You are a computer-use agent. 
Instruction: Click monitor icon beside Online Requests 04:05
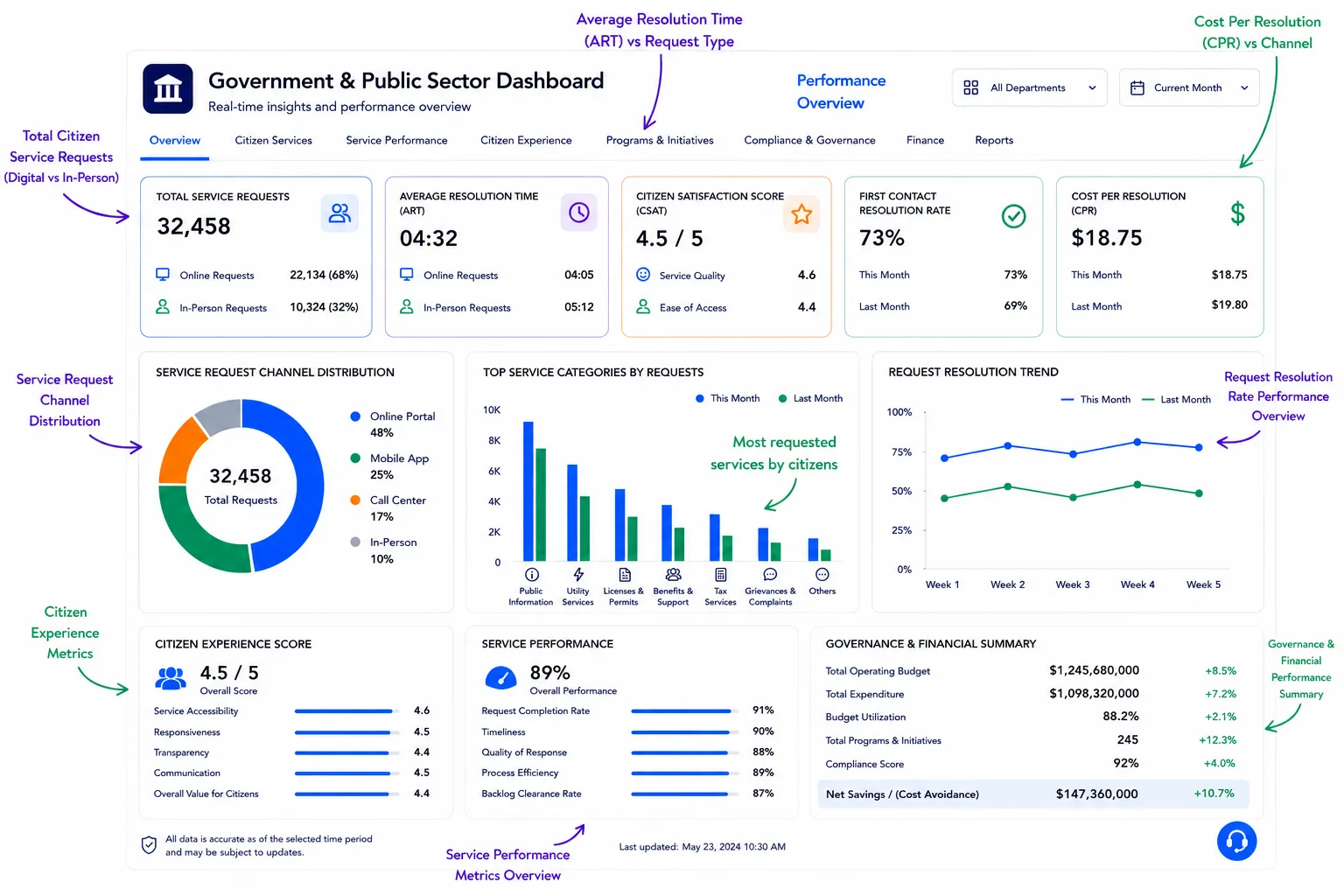[407, 275]
